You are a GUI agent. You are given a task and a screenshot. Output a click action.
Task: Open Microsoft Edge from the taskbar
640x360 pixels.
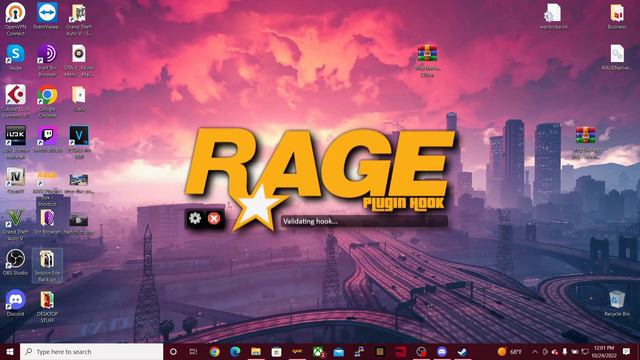click(235, 351)
